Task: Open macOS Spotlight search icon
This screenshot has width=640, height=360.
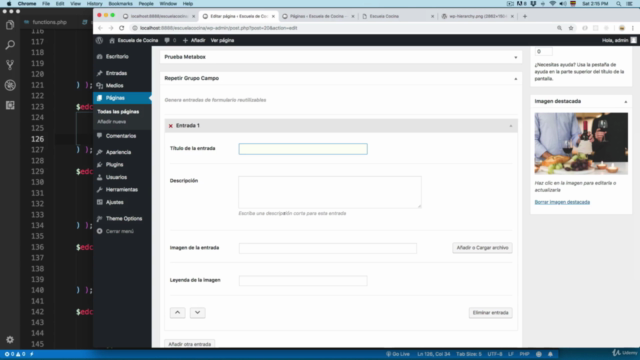Action: 619,4
